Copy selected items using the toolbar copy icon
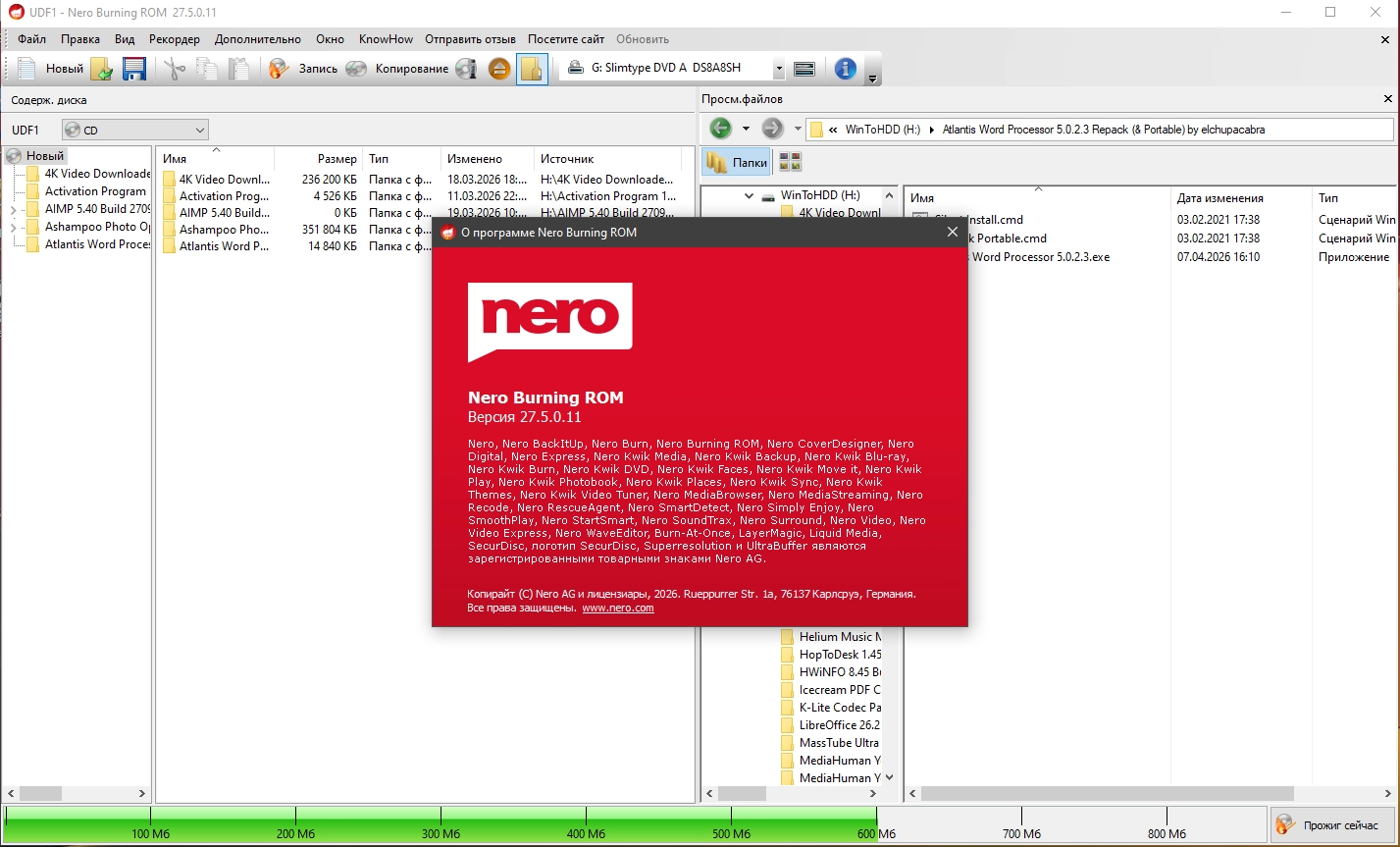The image size is (1400, 847). point(206,69)
